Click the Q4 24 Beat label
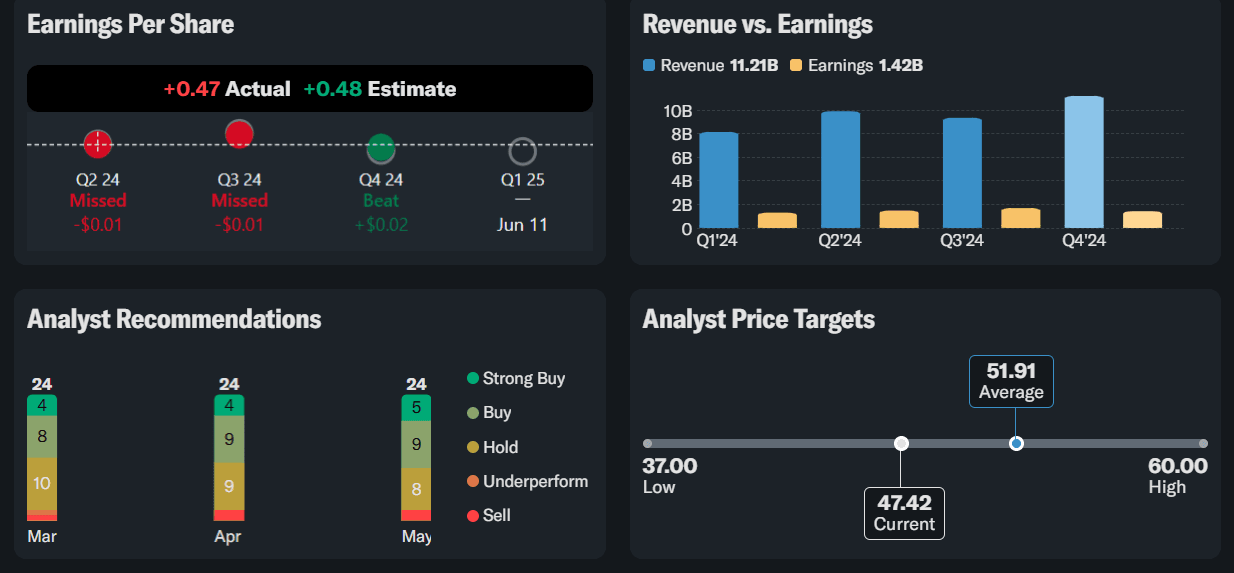Viewport: 1234px width, 573px height. pos(381,201)
